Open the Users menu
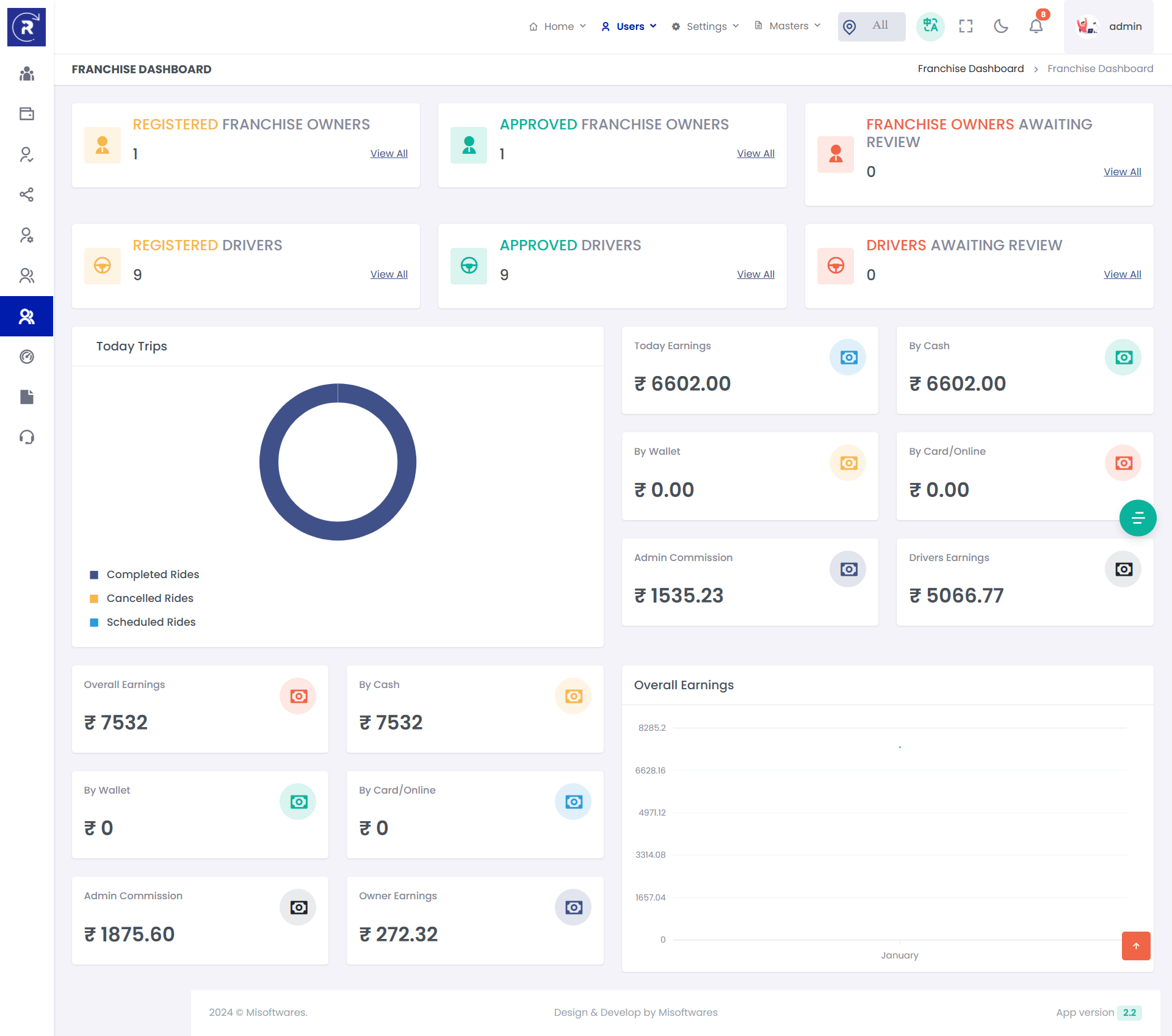This screenshot has height=1036, width=1172. click(x=629, y=26)
